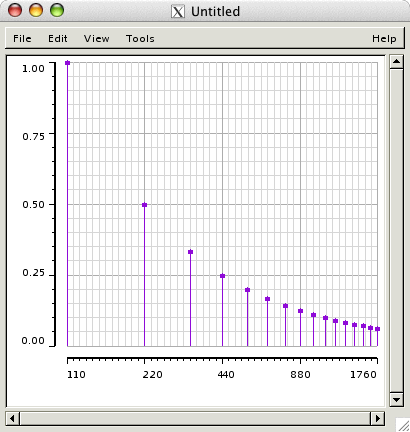Viewport: 410px width, 432px height.
Task: Click the y-axis label 1.00
Action: [33, 69]
